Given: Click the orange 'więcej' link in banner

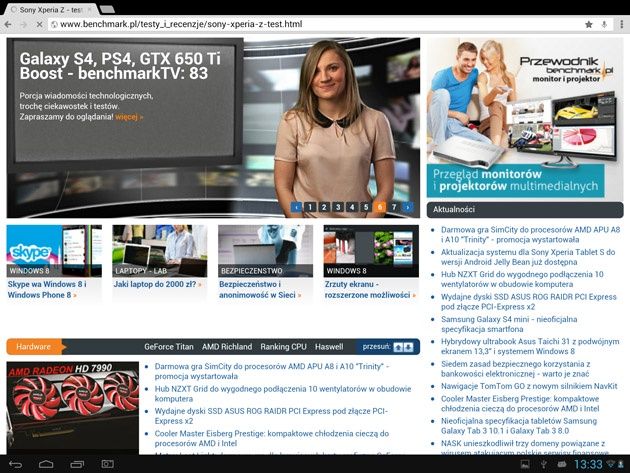Looking at the screenshot, I should pyautogui.click(x=129, y=117).
